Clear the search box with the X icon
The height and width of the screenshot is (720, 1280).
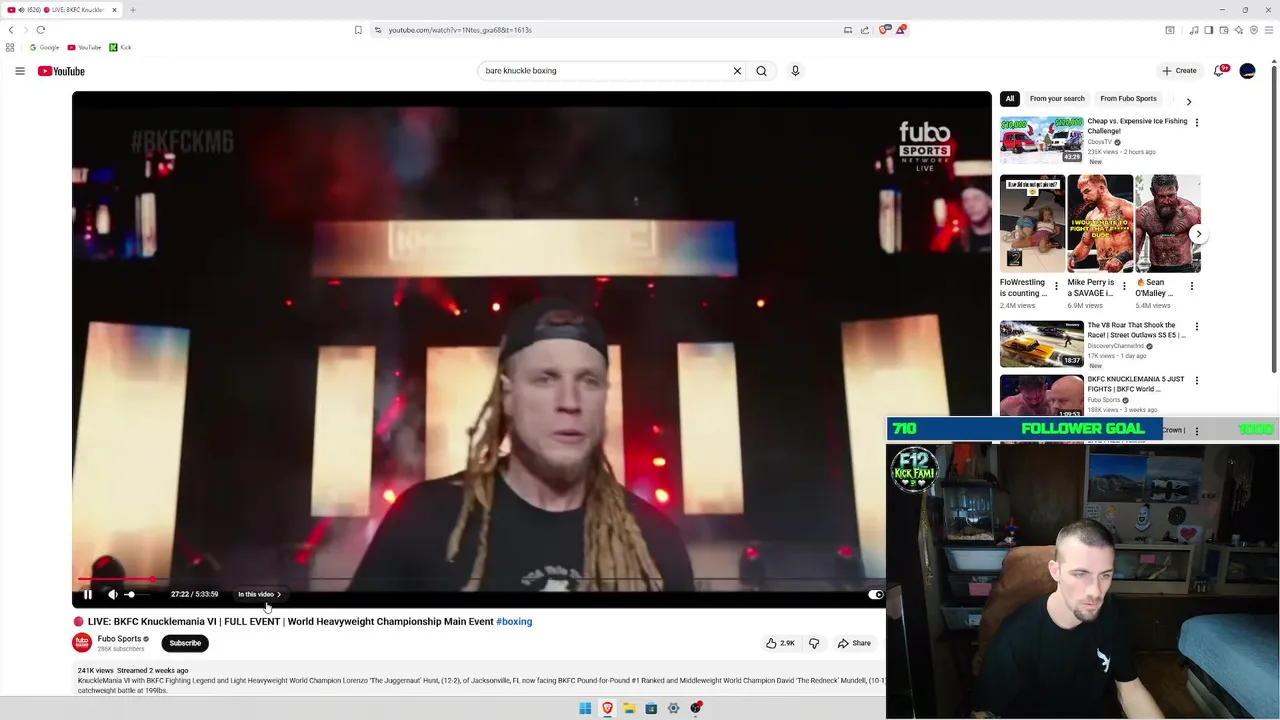pos(737,71)
